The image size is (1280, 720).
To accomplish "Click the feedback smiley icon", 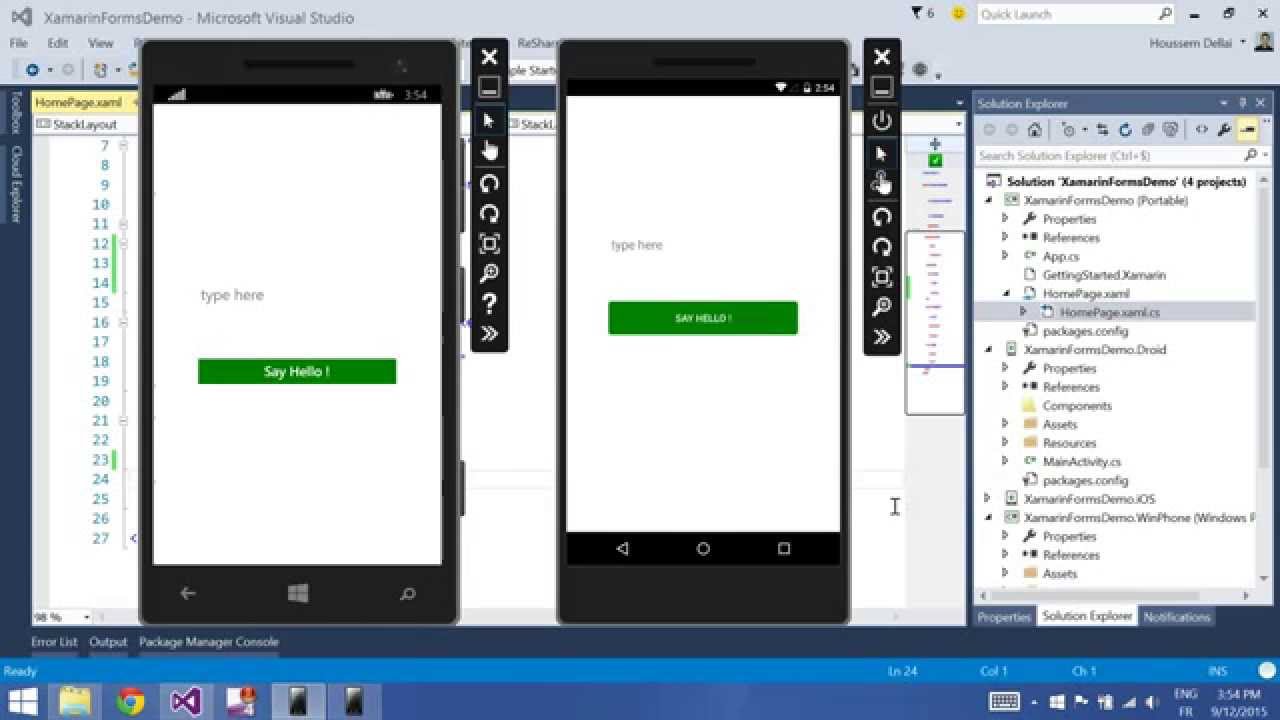I will click(x=959, y=14).
